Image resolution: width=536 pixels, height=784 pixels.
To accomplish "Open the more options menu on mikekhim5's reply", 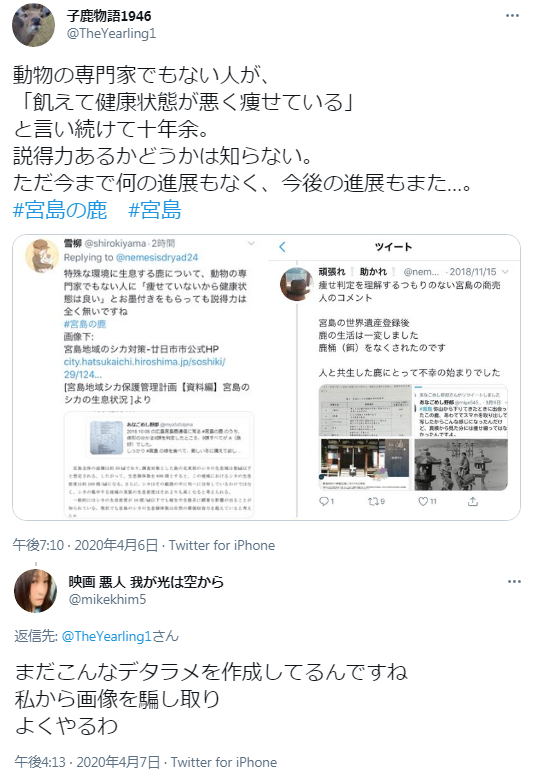I will point(514,582).
